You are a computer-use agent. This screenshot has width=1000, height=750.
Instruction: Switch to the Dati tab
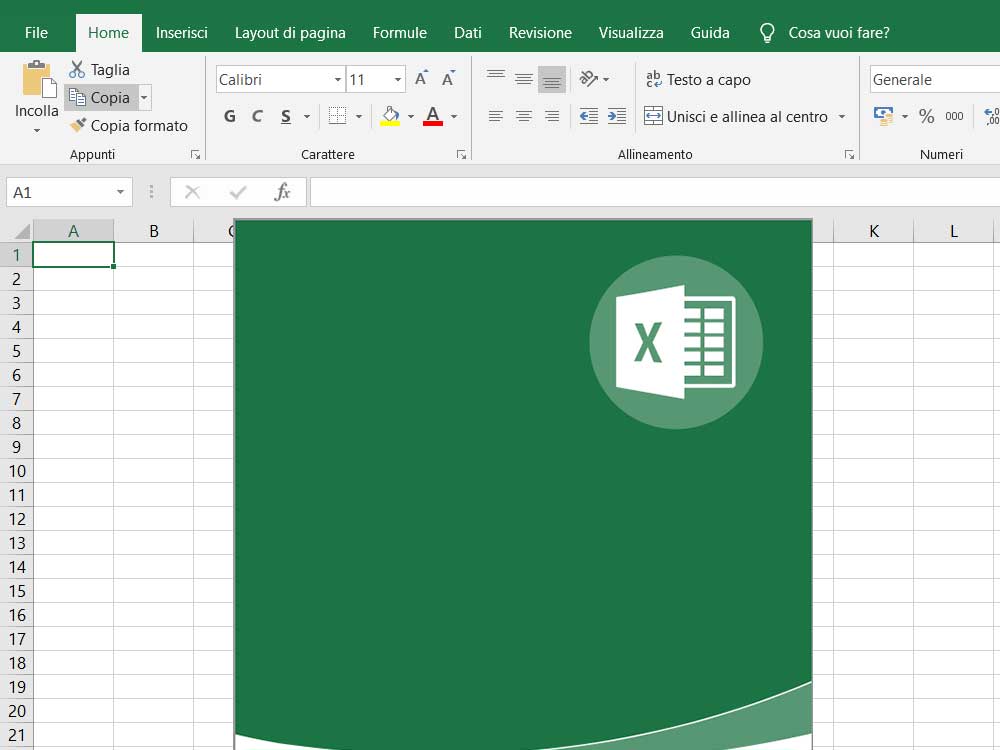(x=467, y=33)
